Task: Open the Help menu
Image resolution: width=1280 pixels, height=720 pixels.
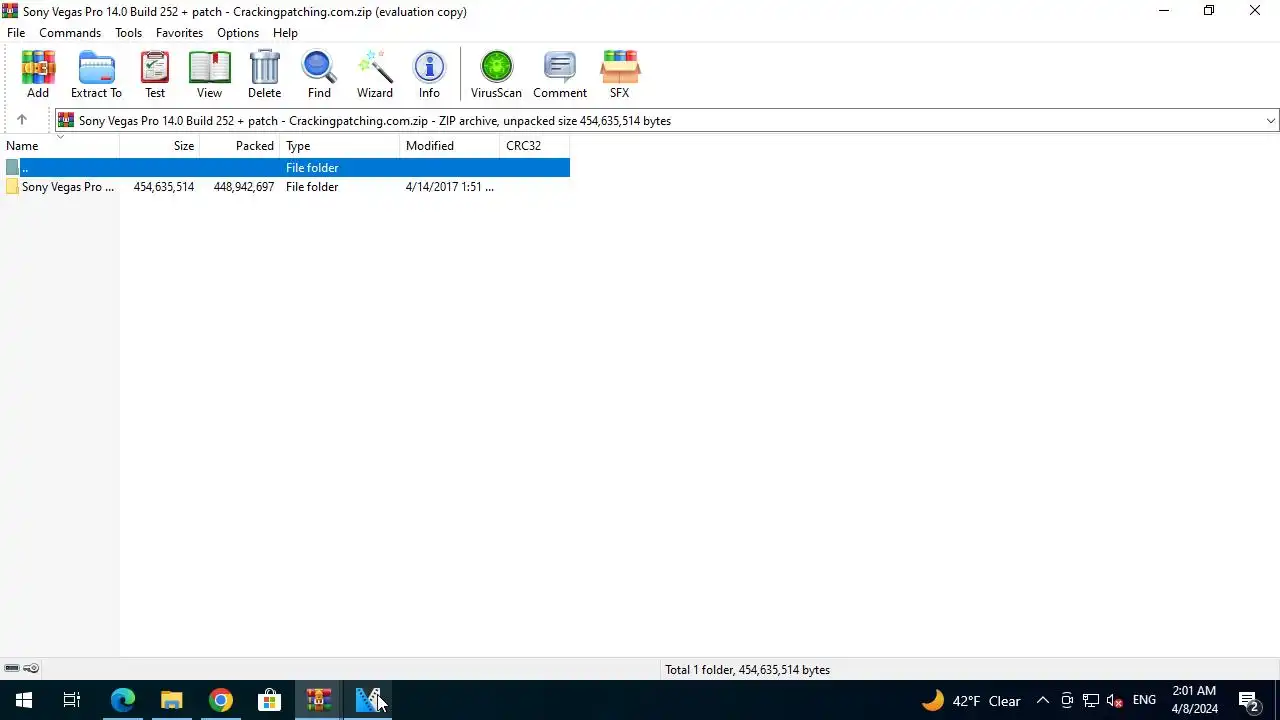Action: pos(285,32)
